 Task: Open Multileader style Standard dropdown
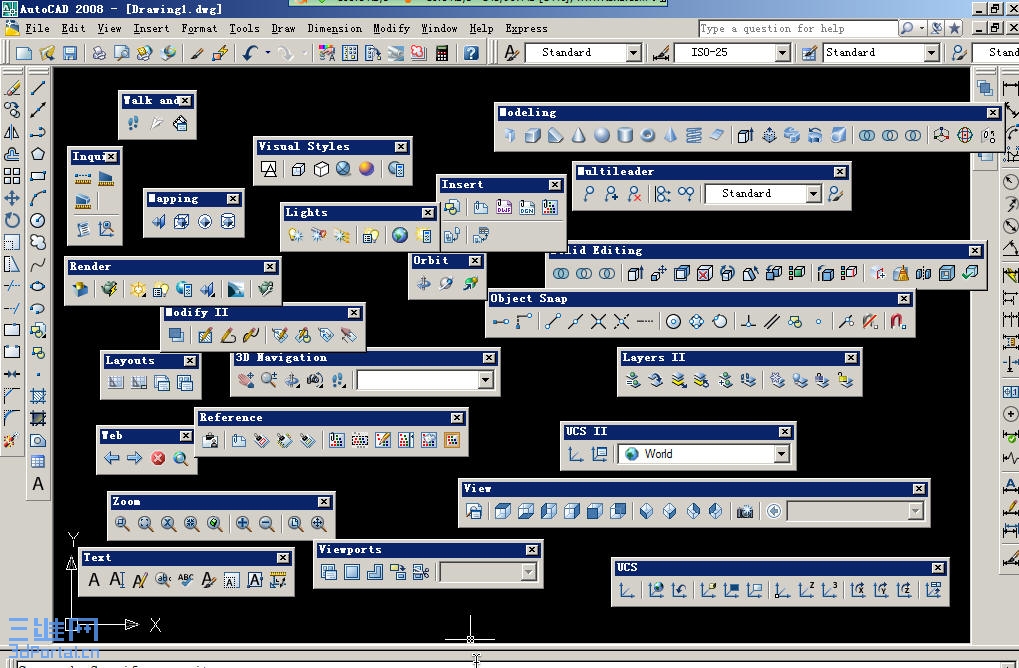(813, 194)
